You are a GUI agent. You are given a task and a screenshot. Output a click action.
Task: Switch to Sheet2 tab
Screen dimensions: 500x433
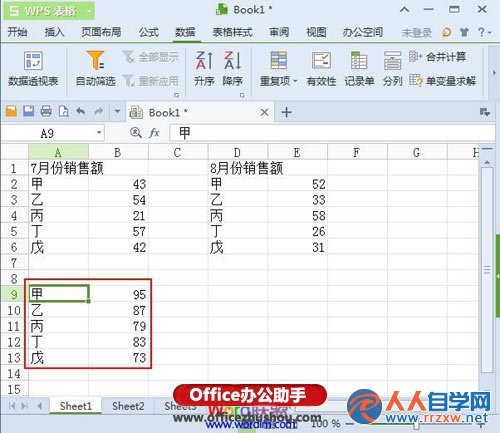(x=128, y=406)
